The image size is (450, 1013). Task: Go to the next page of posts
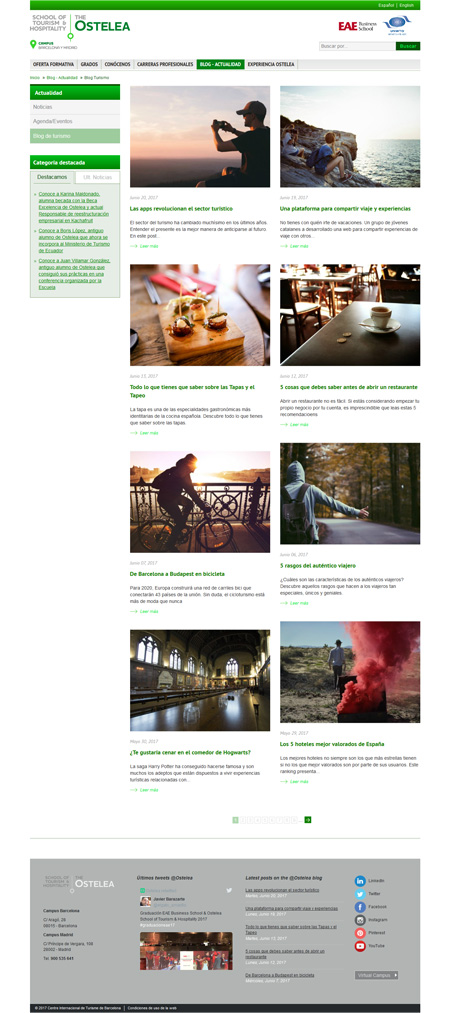tap(308, 820)
